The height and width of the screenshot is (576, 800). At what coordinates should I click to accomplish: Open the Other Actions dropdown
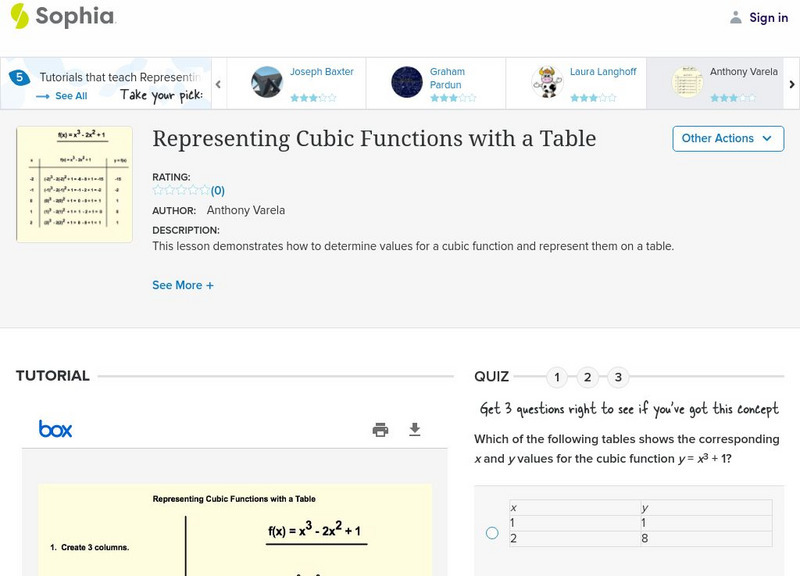(x=727, y=139)
